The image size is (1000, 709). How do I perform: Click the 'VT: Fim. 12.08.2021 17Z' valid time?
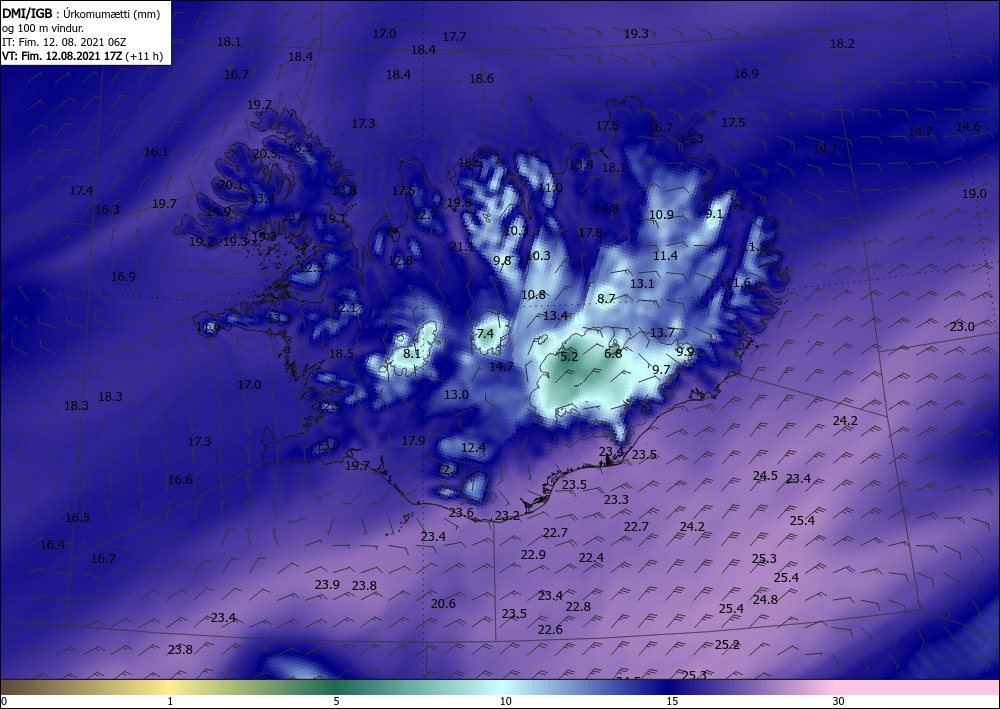pyautogui.click(x=62, y=56)
